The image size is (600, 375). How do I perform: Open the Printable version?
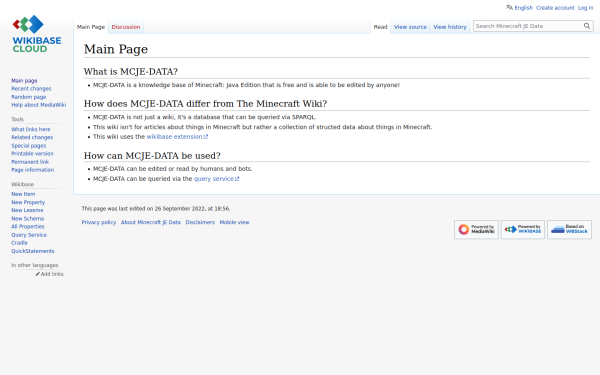(x=32, y=153)
